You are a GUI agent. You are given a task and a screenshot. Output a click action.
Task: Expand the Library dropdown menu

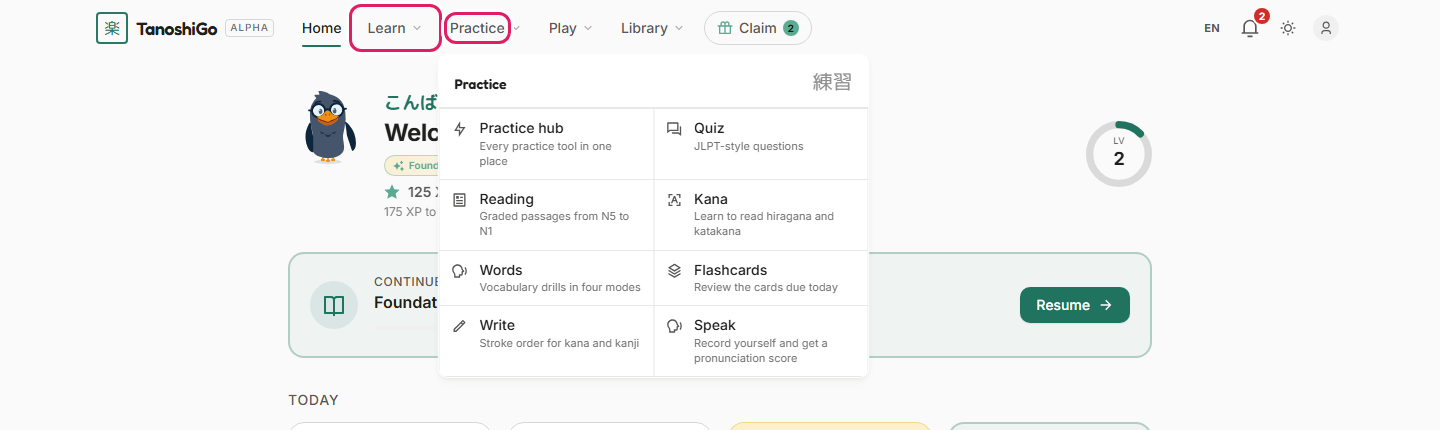click(x=652, y=28)
